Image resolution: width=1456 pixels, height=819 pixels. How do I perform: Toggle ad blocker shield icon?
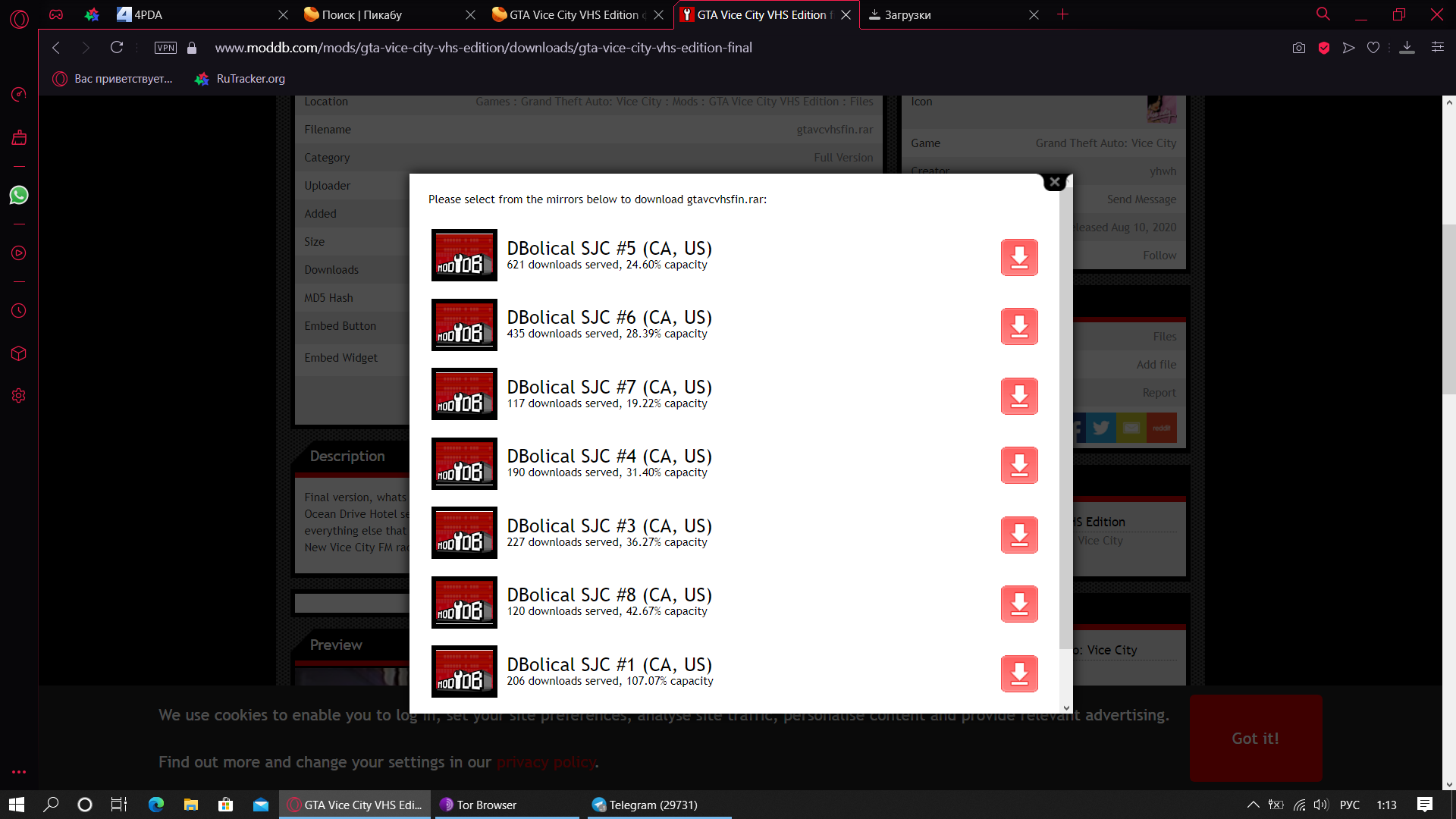[x=1324, y=48]
